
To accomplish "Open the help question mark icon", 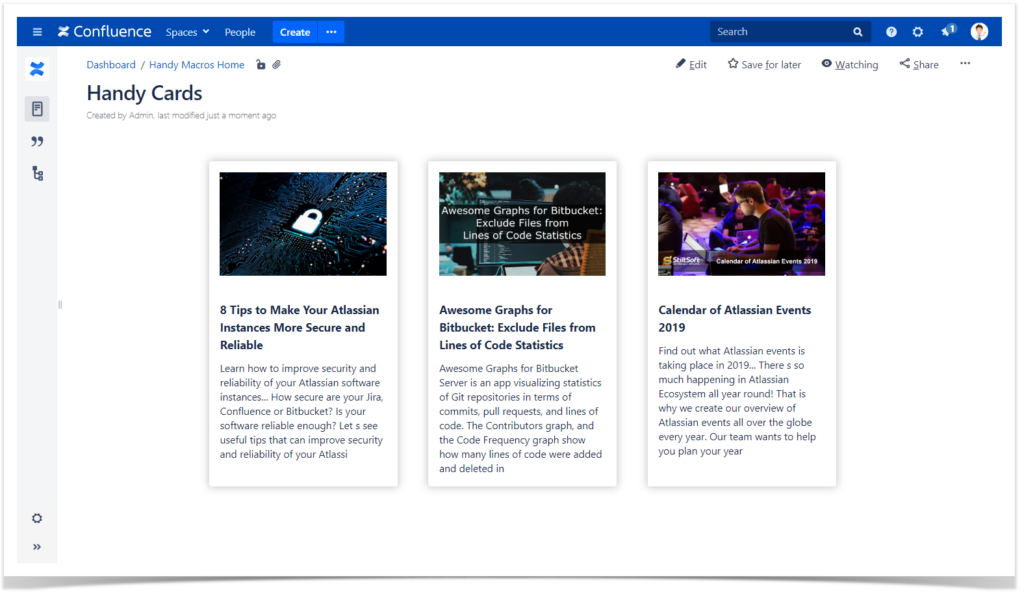I will (890, 31).
